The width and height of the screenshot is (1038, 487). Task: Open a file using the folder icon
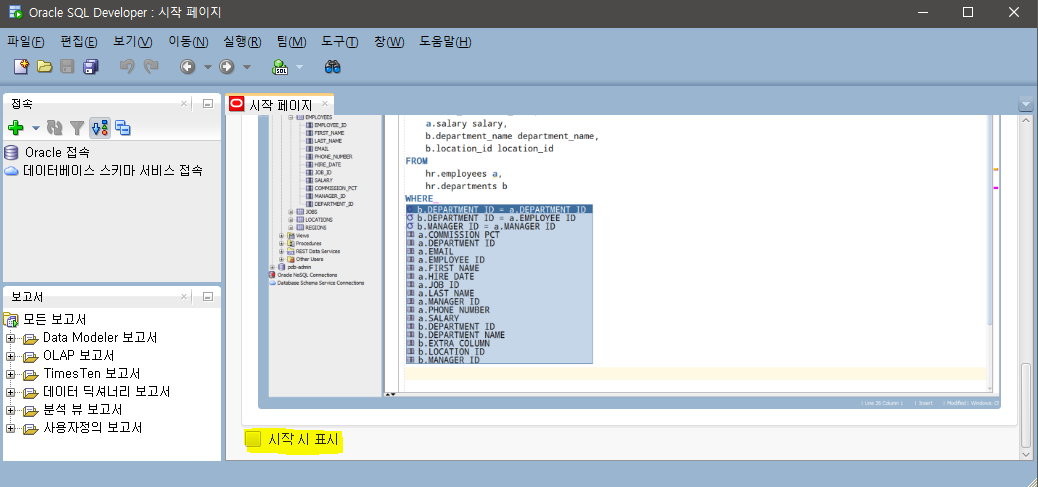[44, 67]
